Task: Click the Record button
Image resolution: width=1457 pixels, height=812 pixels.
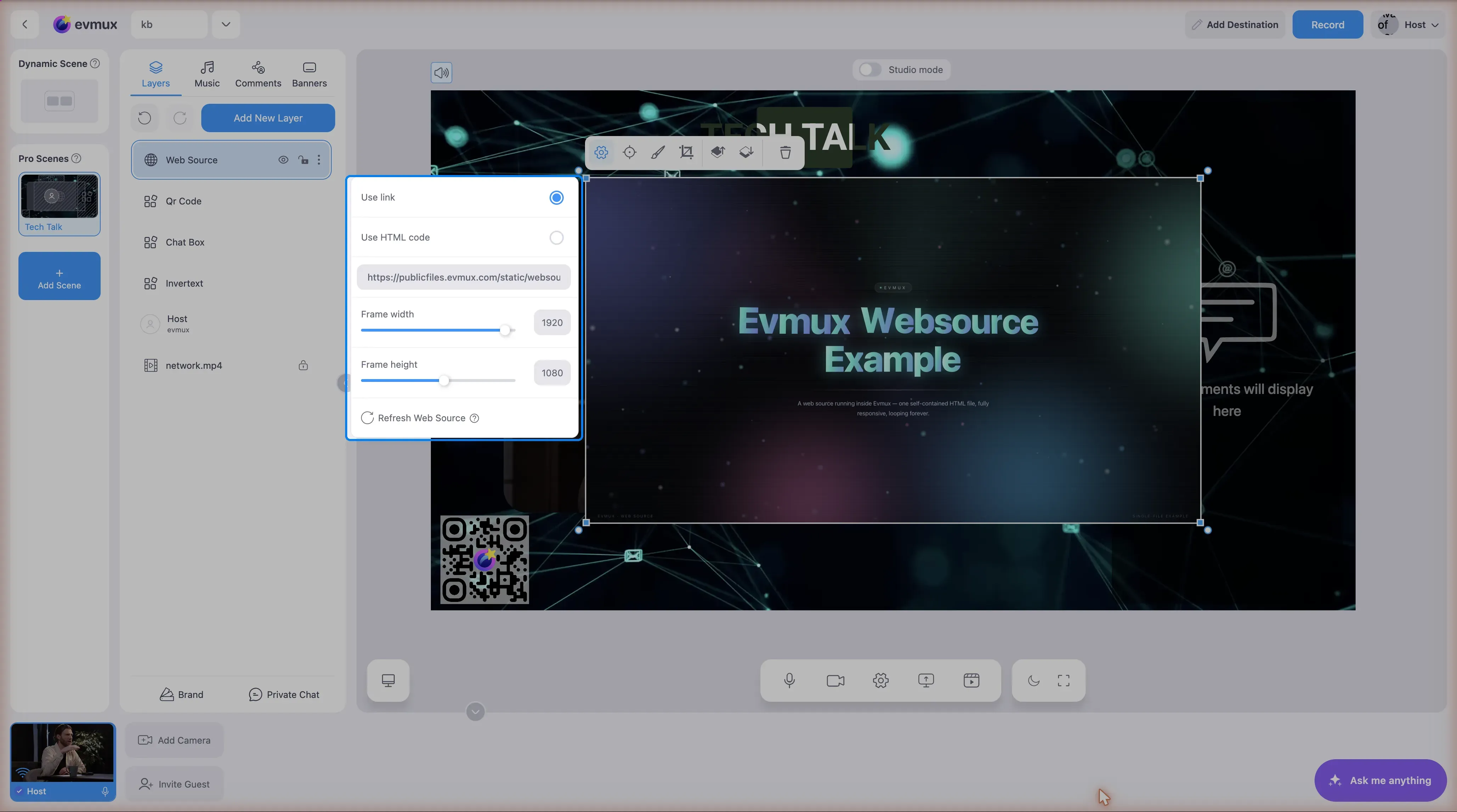Action: (x=1327, y=24)
